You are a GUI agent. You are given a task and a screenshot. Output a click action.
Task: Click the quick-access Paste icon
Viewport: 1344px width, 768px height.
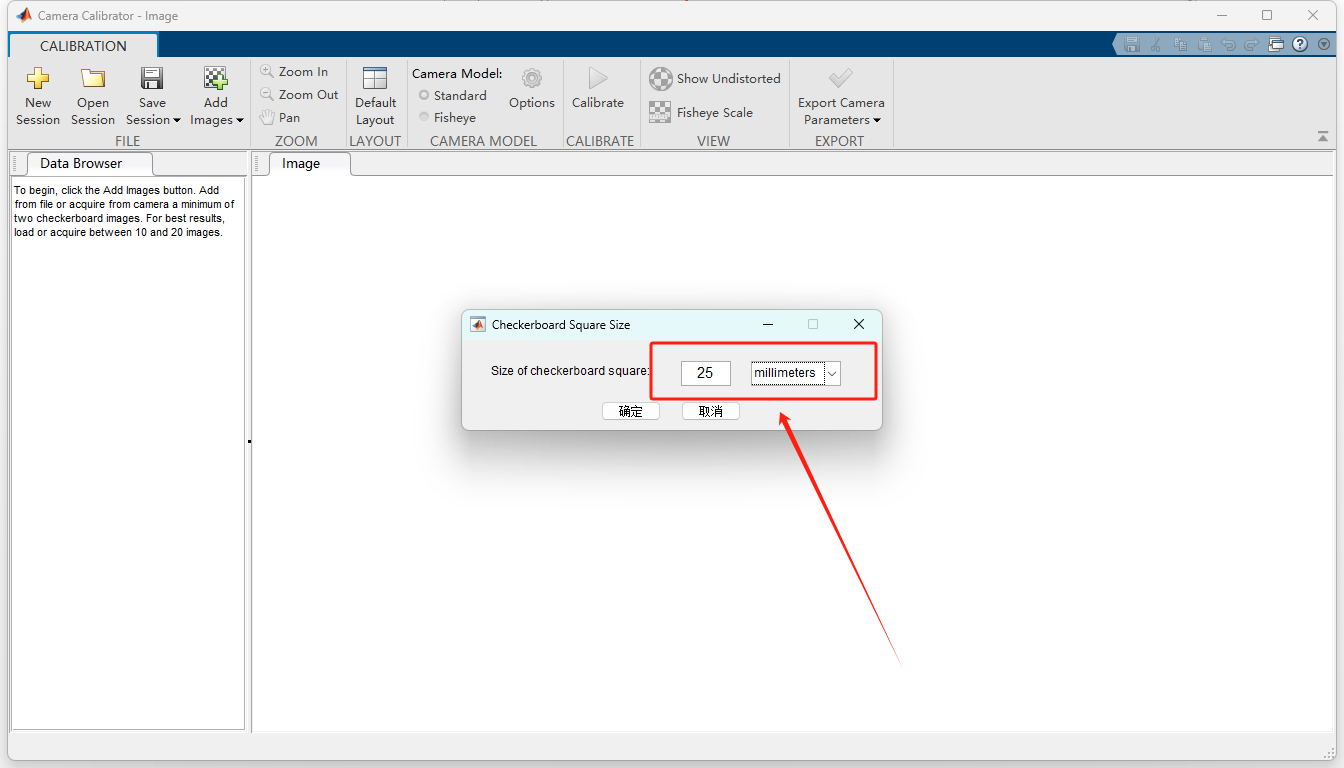coord(1205,45)
